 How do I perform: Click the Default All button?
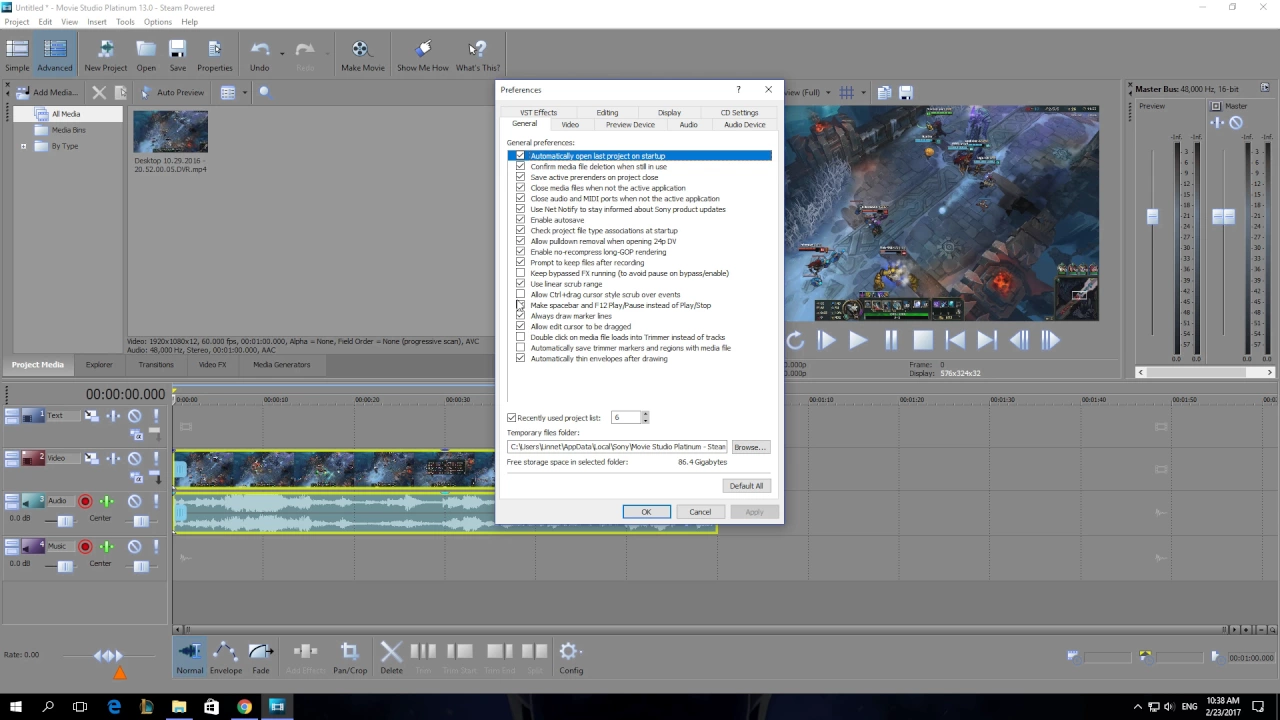pyautogui.click(x=746, y=486)
